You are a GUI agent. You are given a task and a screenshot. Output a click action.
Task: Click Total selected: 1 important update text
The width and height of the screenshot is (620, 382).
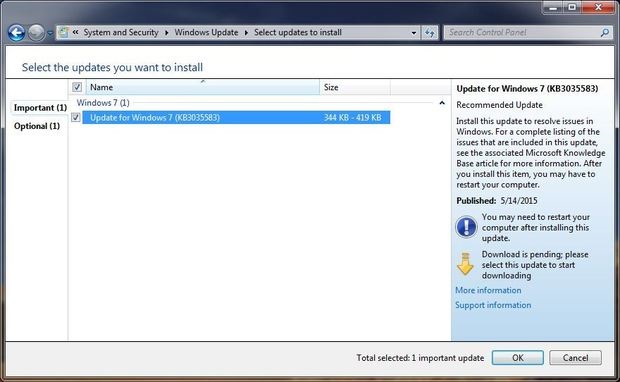tap(420, 358)
